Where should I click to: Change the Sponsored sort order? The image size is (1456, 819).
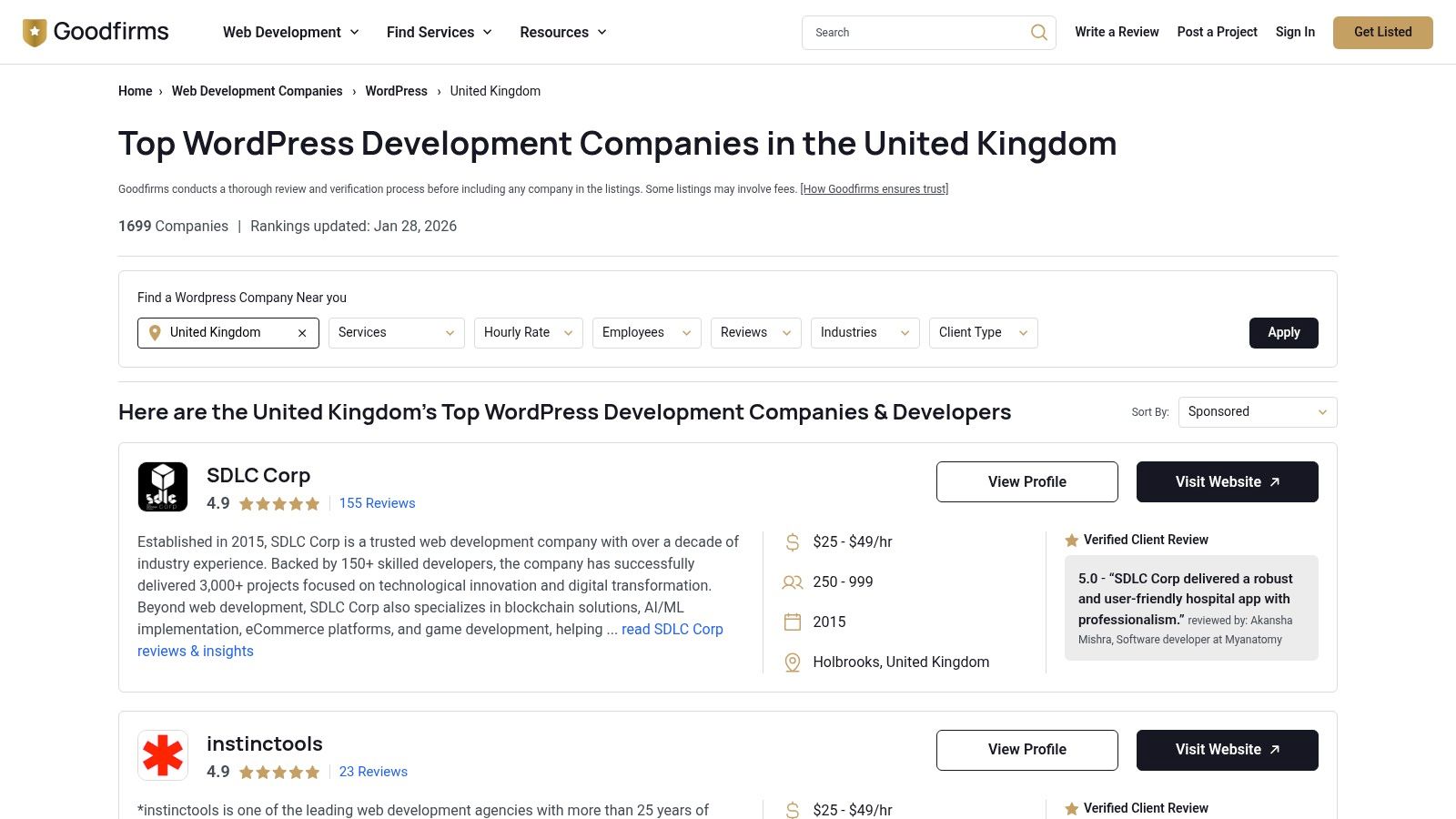tap(1257, 411)
